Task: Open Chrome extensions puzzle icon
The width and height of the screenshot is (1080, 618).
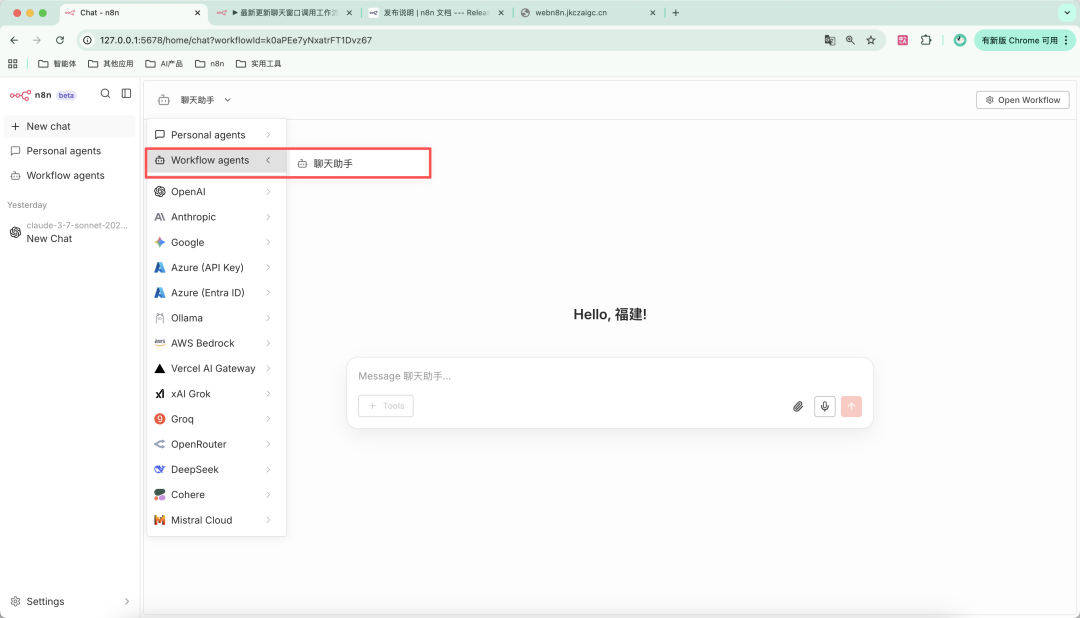Action: [x=926, y=40]
